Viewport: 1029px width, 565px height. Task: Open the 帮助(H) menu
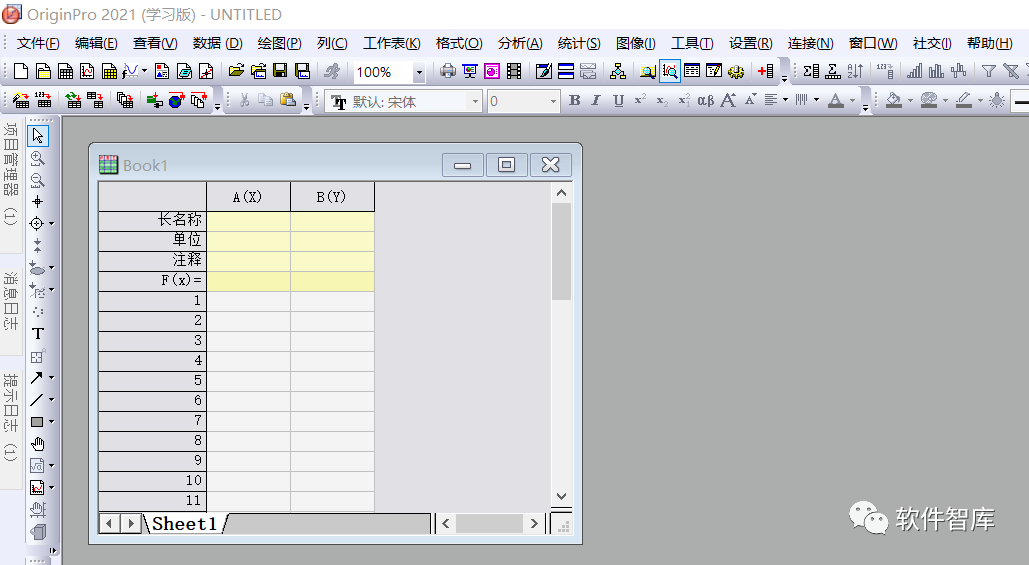coord(990,43)
